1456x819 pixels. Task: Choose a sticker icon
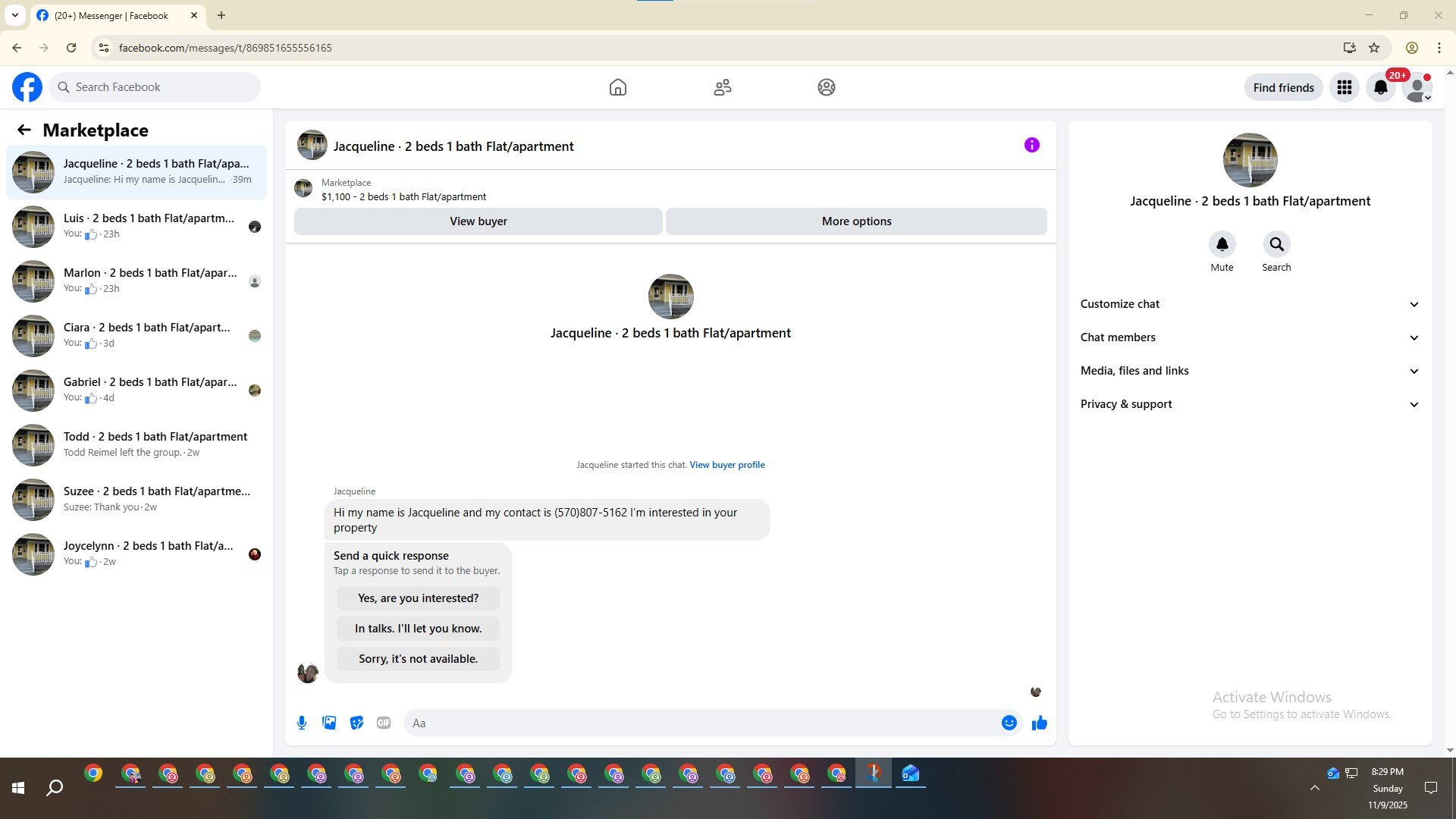(x=356, y=723)
